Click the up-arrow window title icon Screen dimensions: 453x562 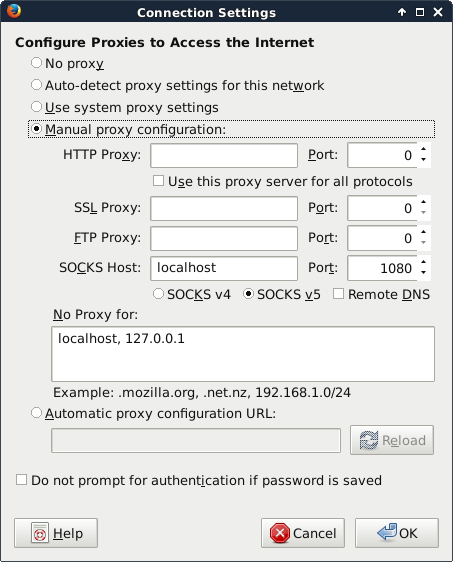[x=402, y=12]
